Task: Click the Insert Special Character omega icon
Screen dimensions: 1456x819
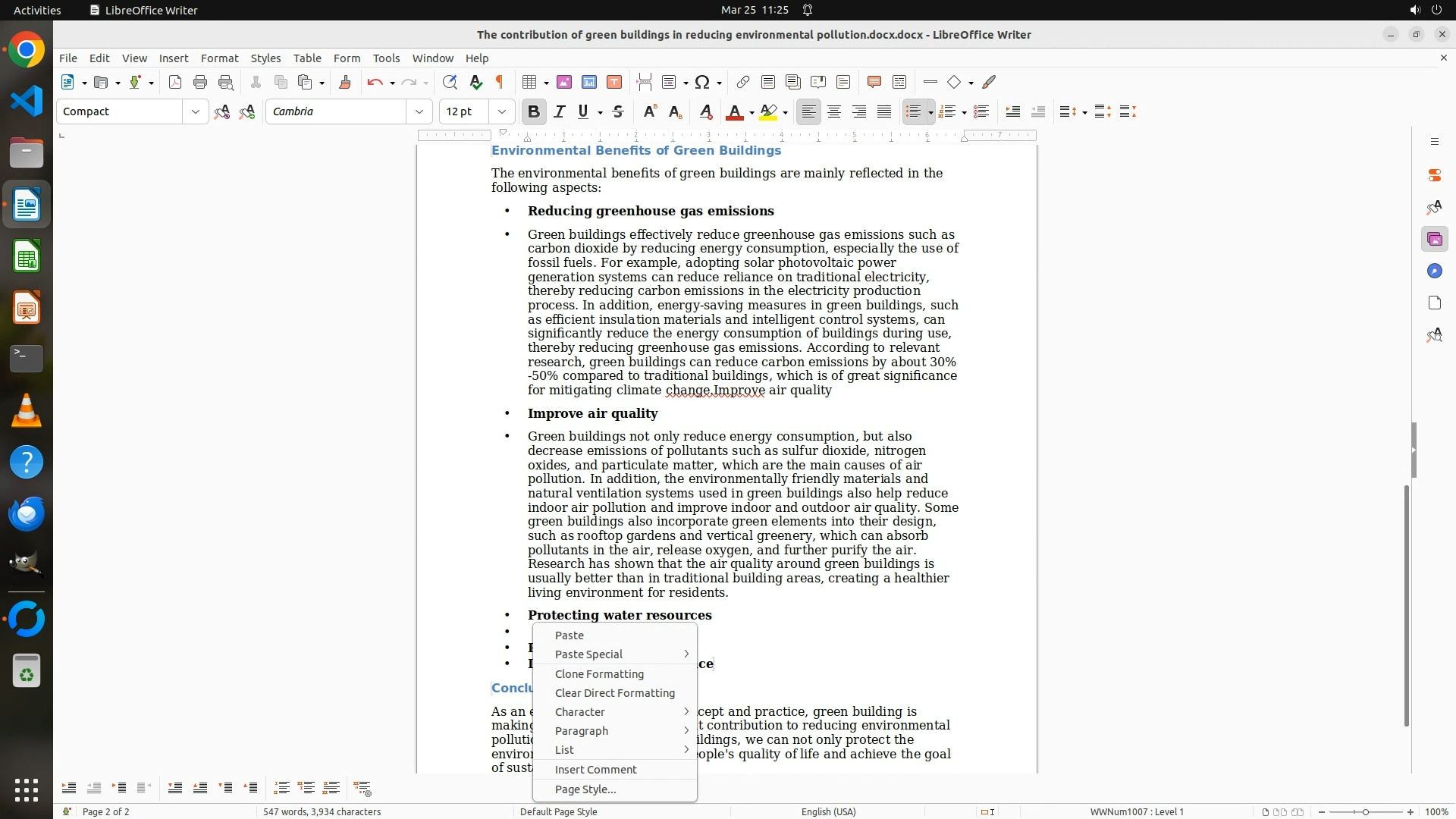Action: click(702, 82)
